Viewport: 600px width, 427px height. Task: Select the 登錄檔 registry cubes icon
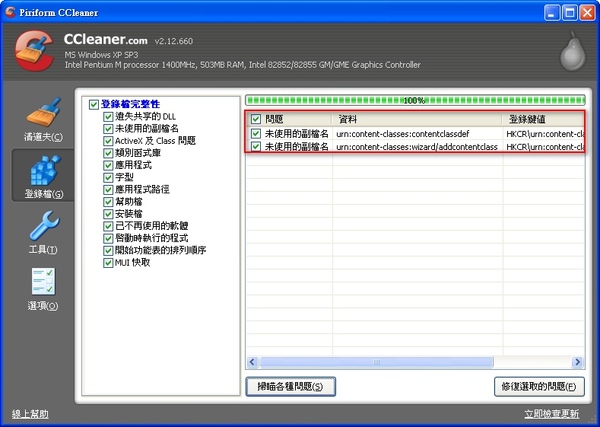45,170
